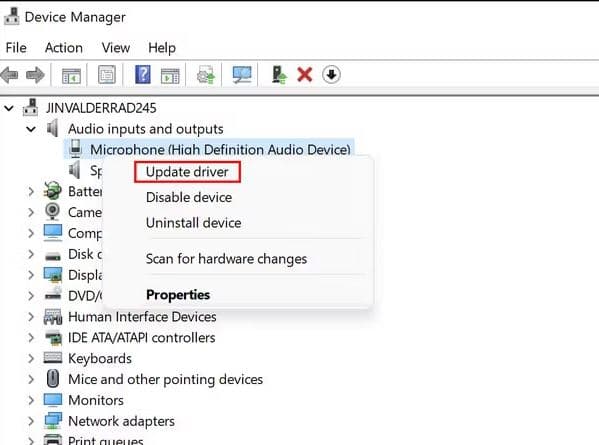599x445 pixels.
Task: Open the File menu
Action: point(16,48)
